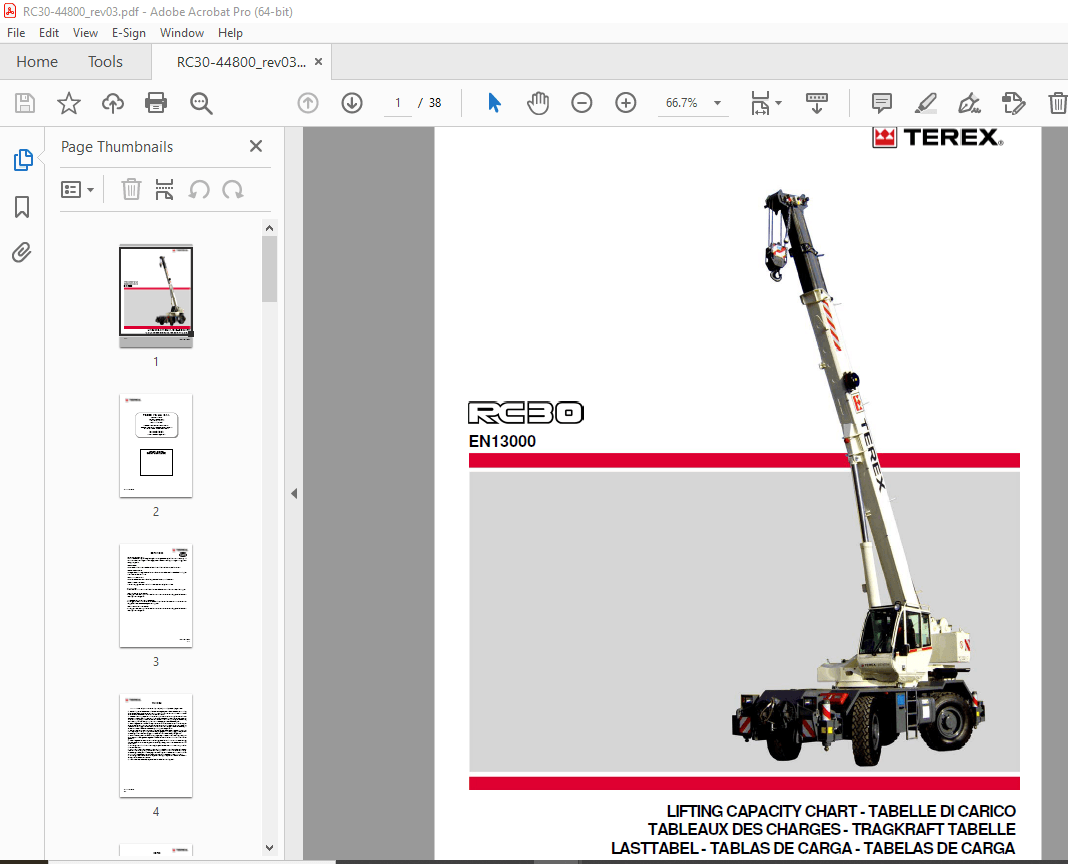This screenshot has height=864, width=1068.
Task: Add a comment with the sticky note icon
Action: click(880, 103)
